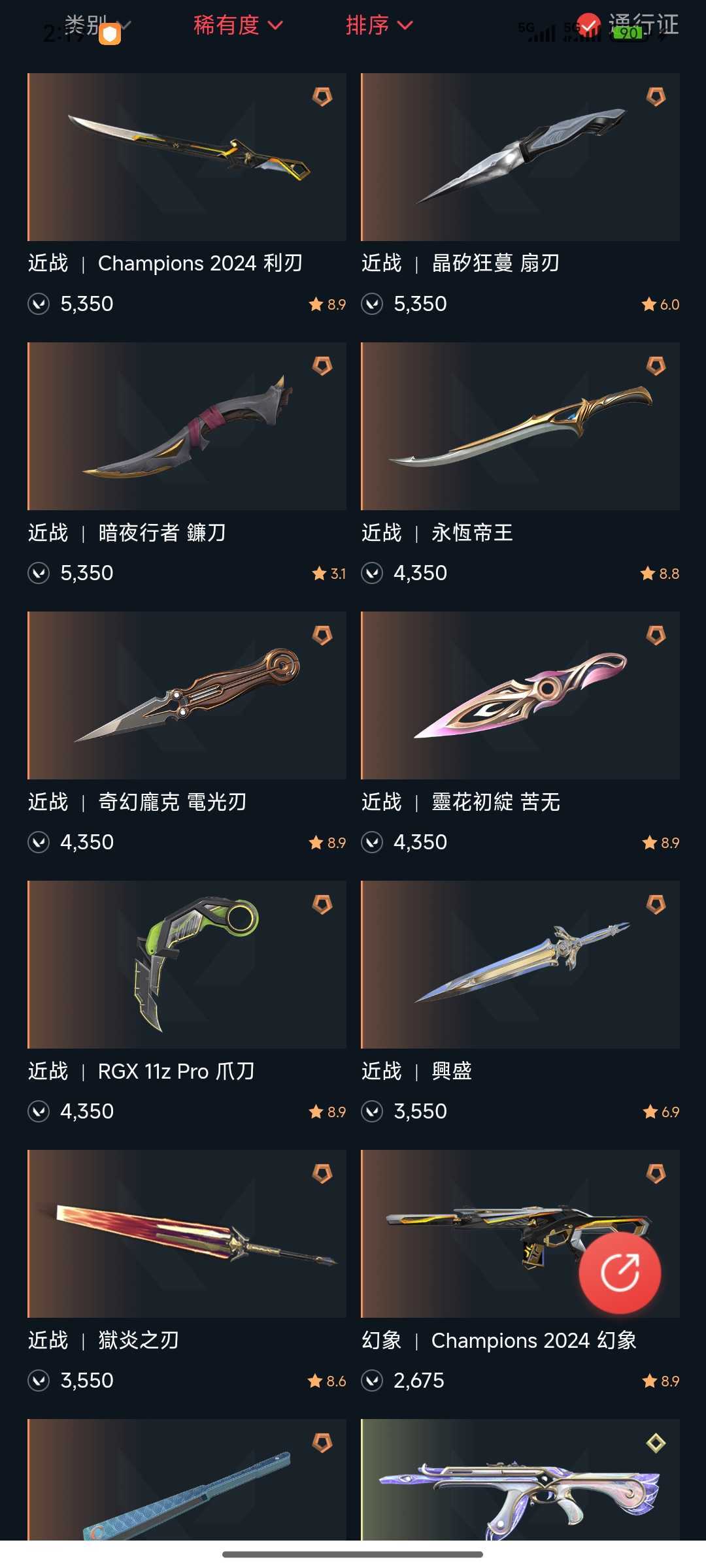
Task: Tap the home indicator bar at bottom
Action: [352, 1554]
